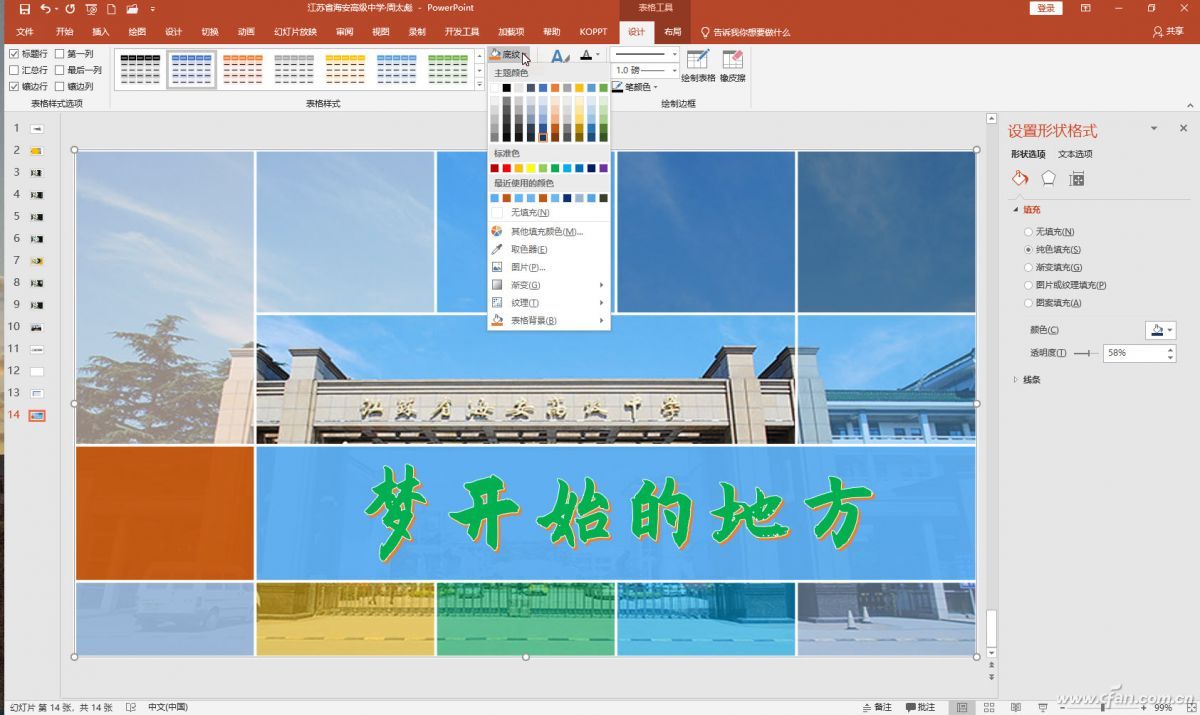Select the Solid Fill radio button
Image resolution: width=1200 pixels, height=715 pixels.
(1028, 249)
